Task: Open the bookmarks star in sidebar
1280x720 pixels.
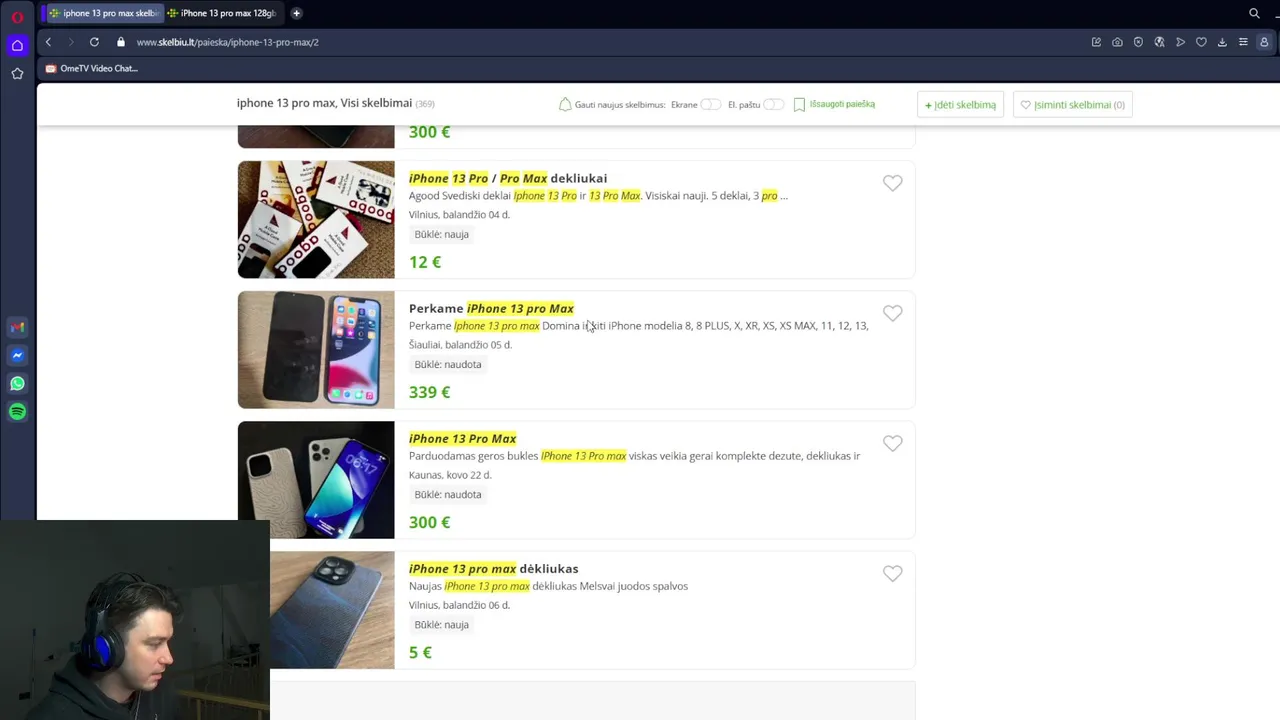Action: [x=17, y=73]
